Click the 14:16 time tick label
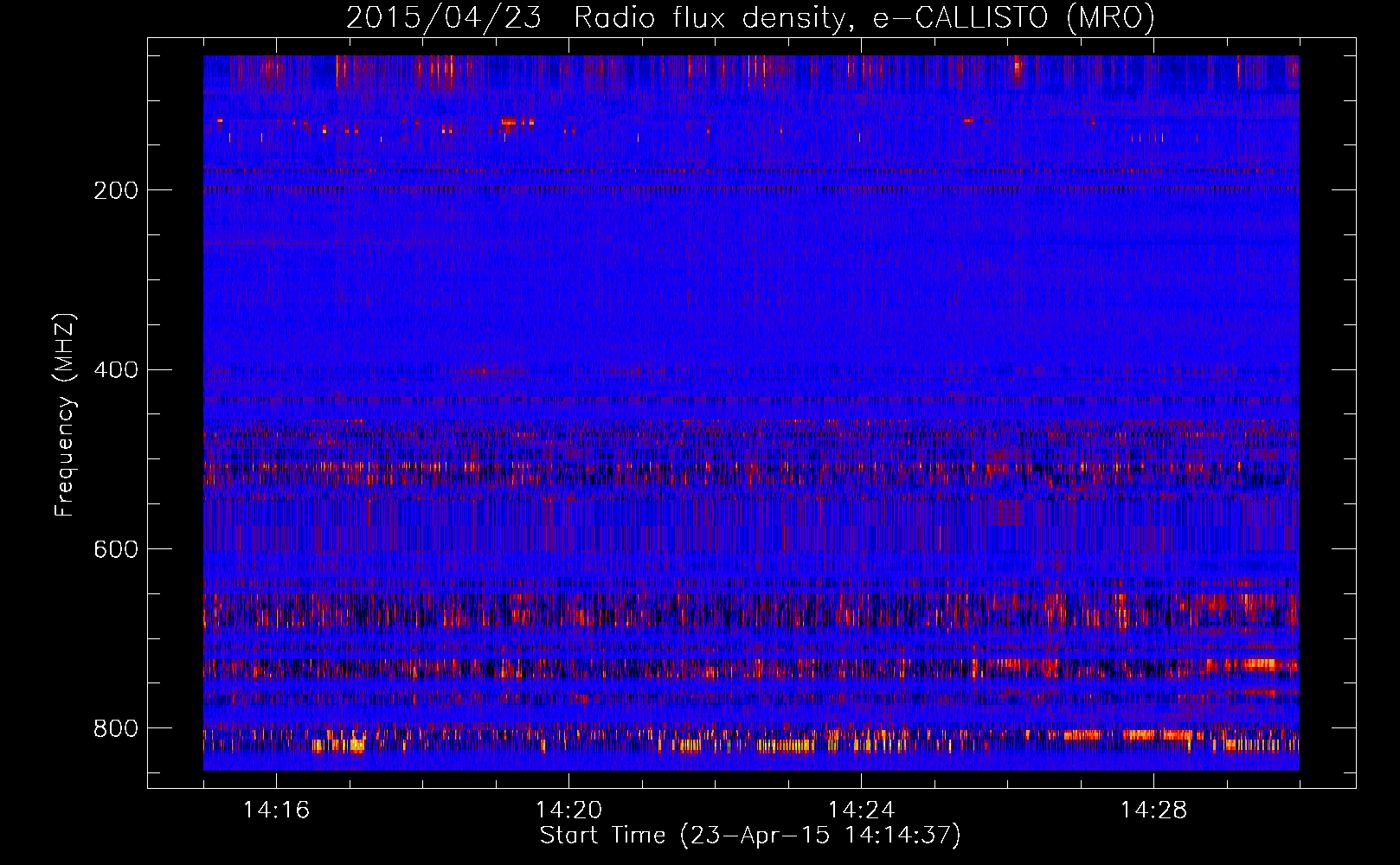Viewport: 1400px width, 865px height. 276,810
